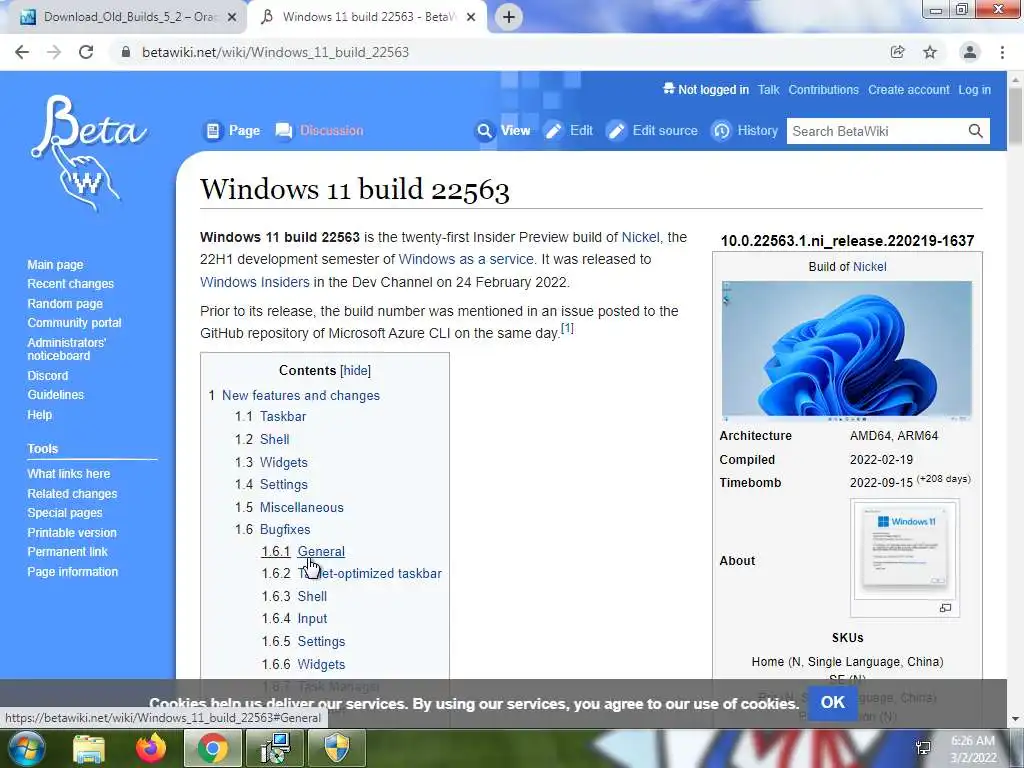1024x768 pixels.
Task: Open Community portal
Action: (74, 323)
